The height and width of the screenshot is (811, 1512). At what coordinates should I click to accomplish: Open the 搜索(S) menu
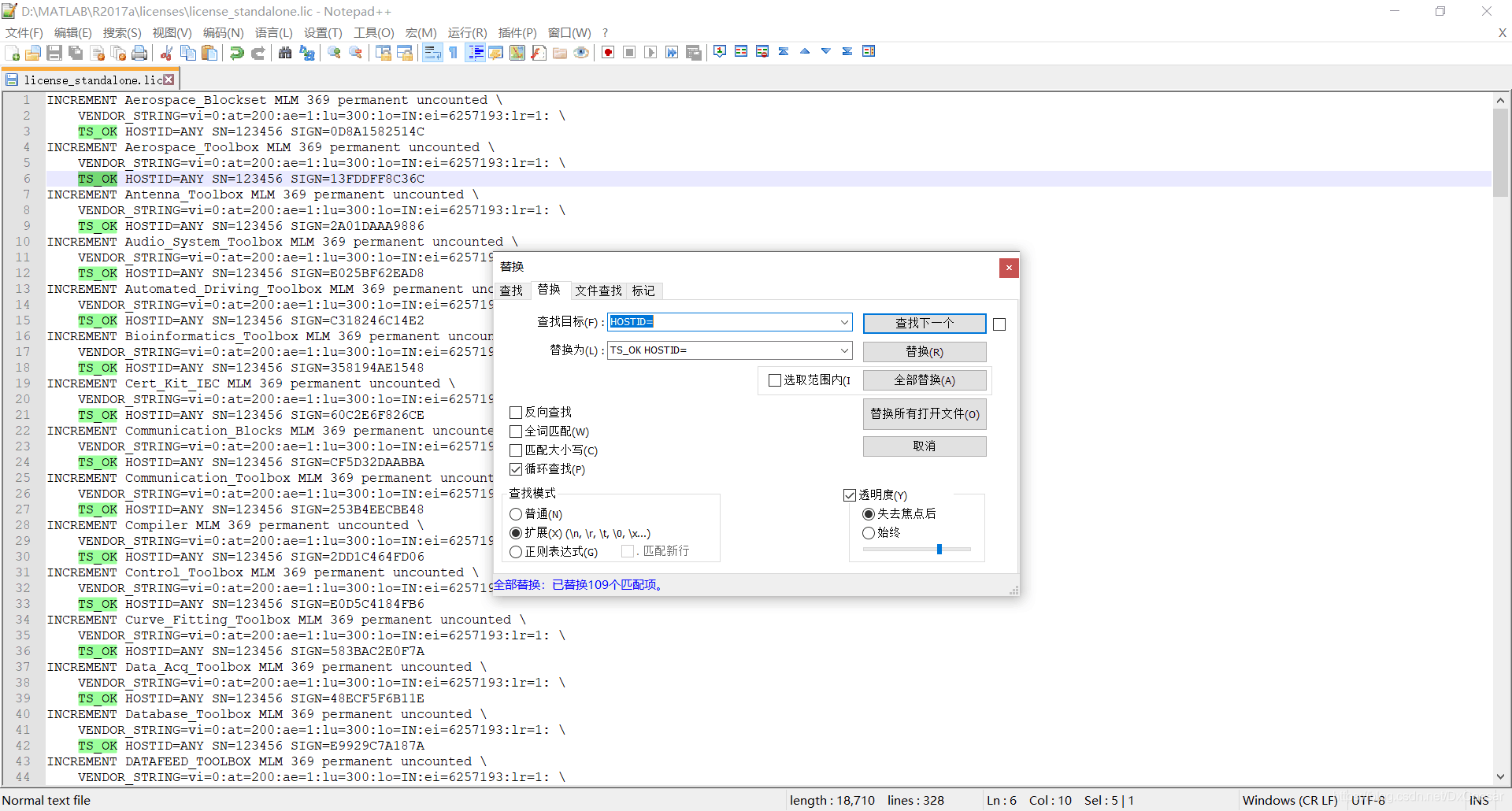click(122, 32)
